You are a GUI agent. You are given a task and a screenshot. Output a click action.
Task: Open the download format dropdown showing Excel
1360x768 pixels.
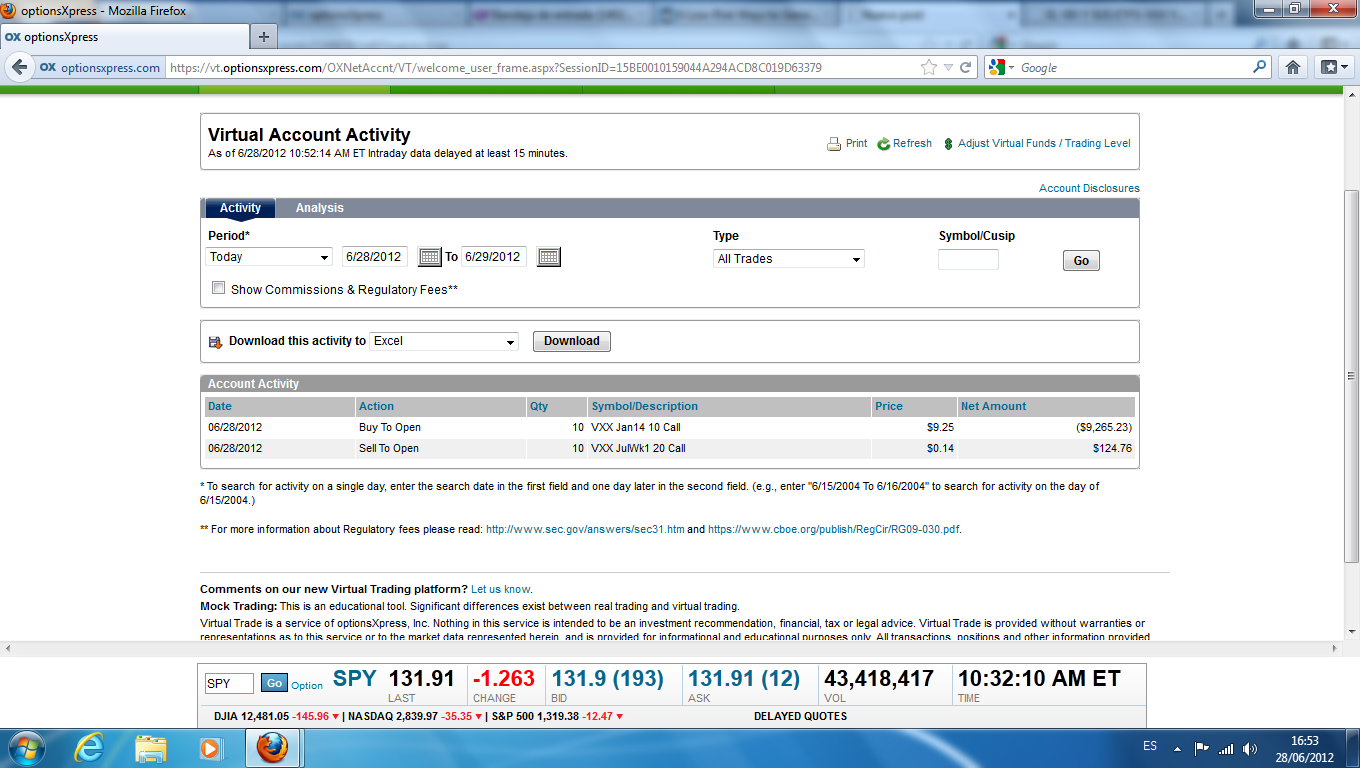(x=444, y=341)
